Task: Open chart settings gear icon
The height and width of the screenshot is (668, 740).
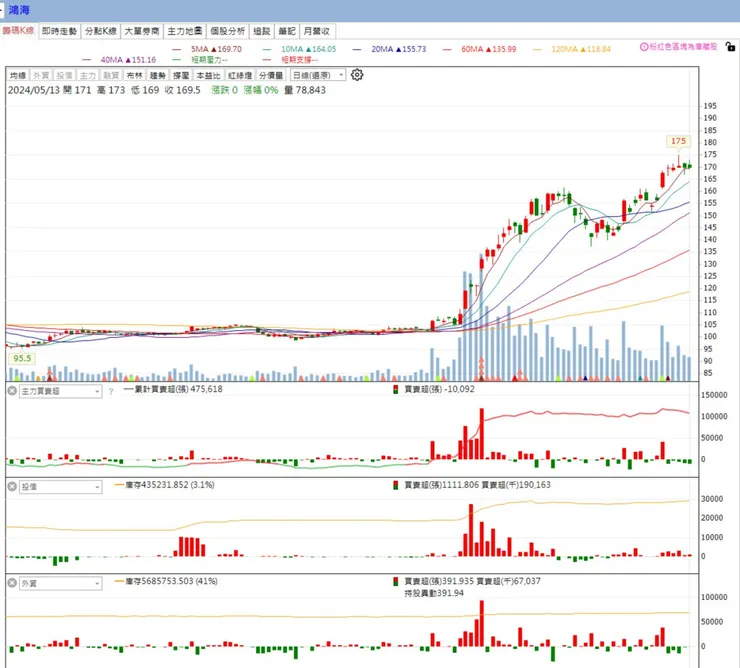Action: point(357,75)
